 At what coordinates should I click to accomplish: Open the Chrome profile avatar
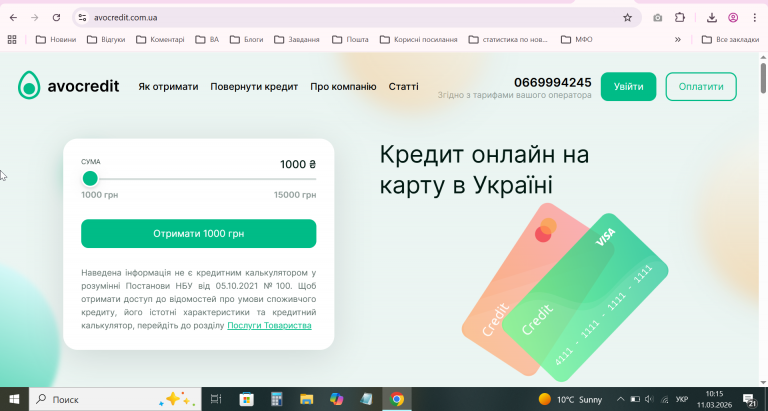pos(733,18)
